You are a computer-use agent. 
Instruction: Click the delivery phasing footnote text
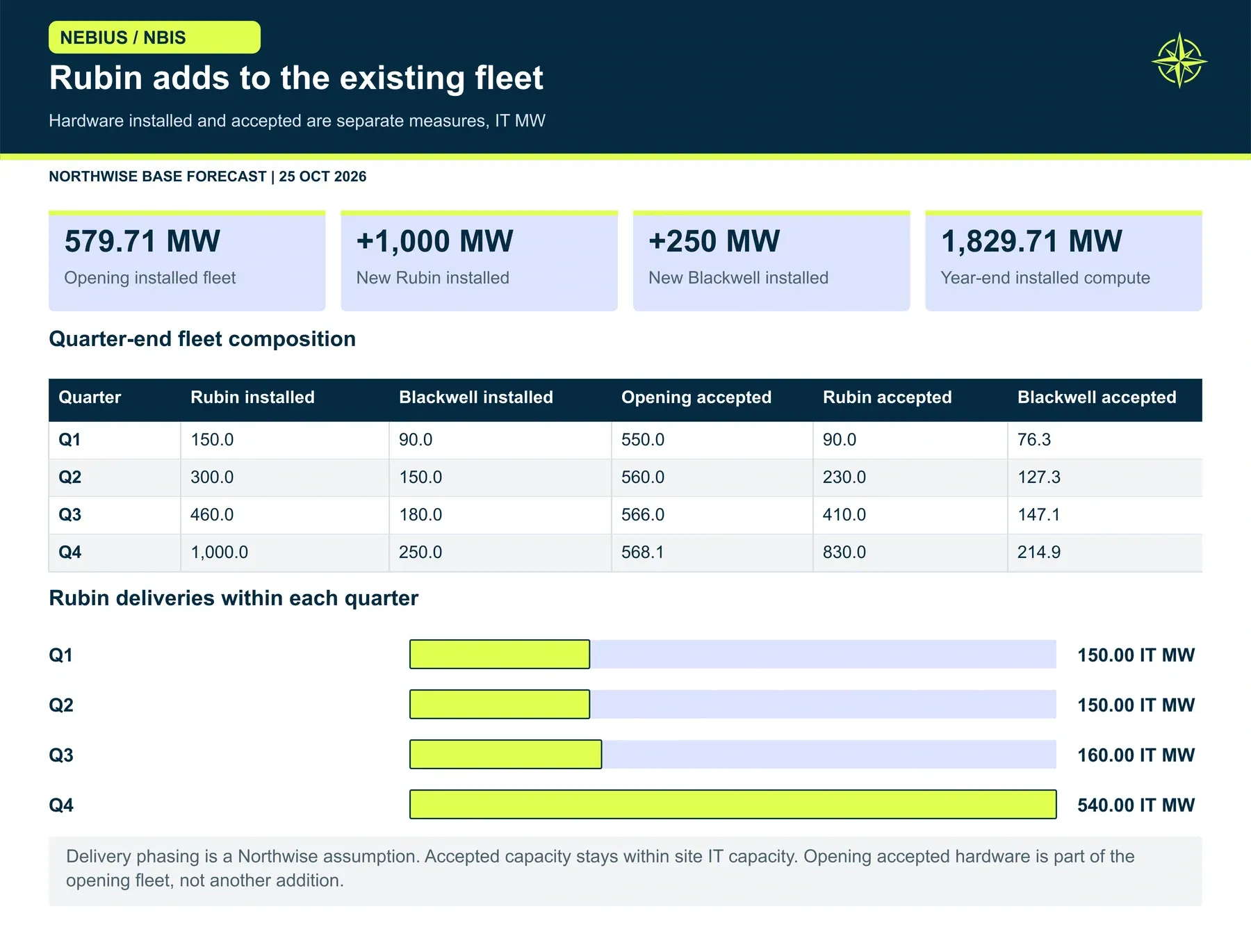tap(600, 869)
